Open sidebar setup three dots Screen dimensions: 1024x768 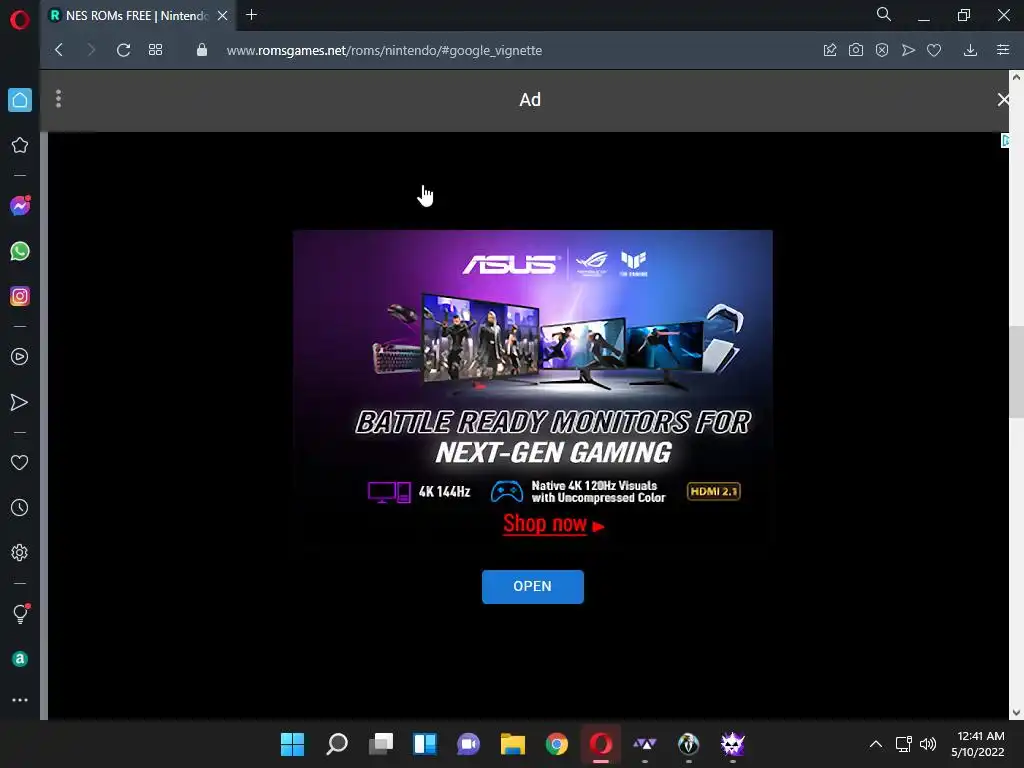pyautogui.click(x=20, y=699)
